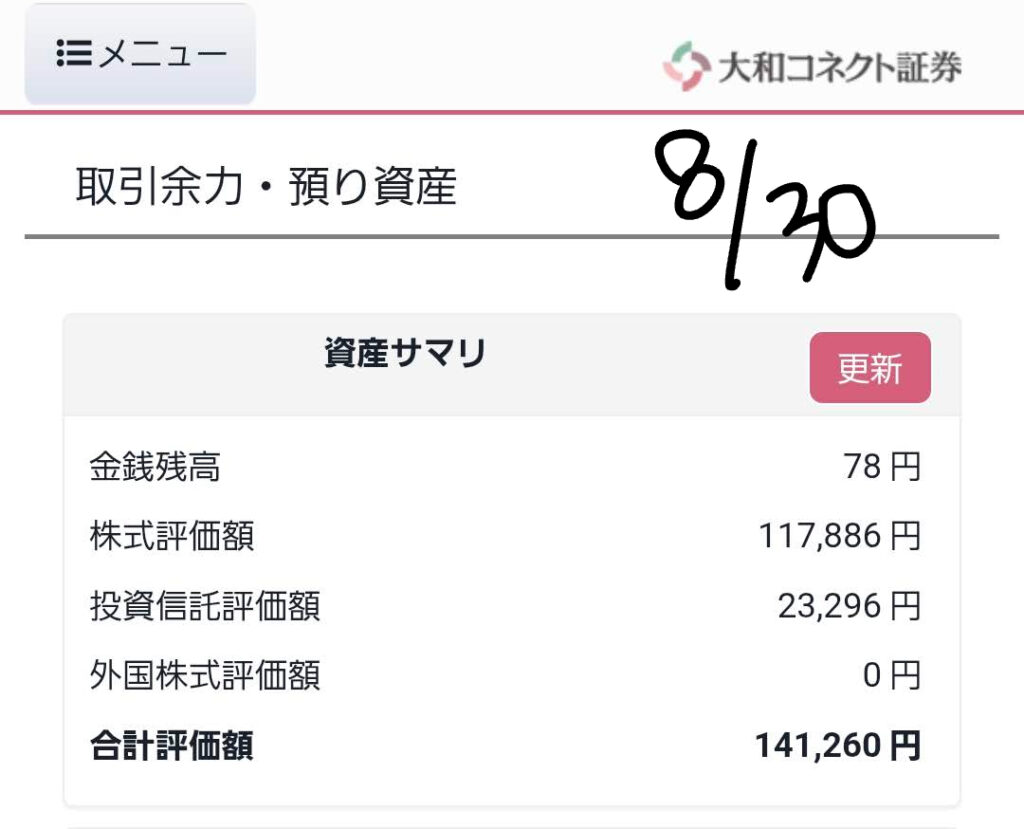Viewport: 1024px width, 829px height.
Task: Click the list icon beside メニュー
Action: [73, 53]
